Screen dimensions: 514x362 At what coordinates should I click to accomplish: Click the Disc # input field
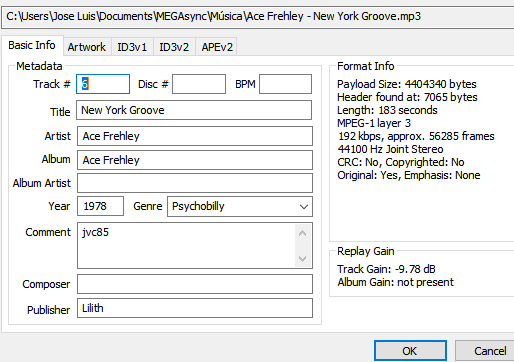coord(199,84)
